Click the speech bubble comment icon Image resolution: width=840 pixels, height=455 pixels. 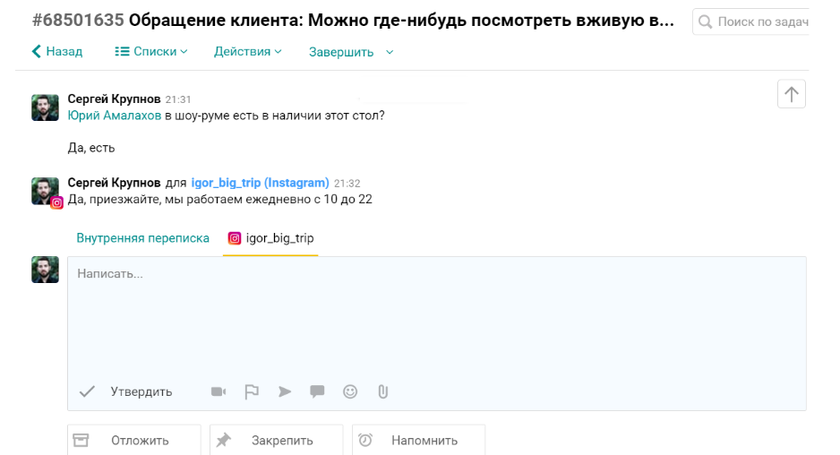coord(317,392)
